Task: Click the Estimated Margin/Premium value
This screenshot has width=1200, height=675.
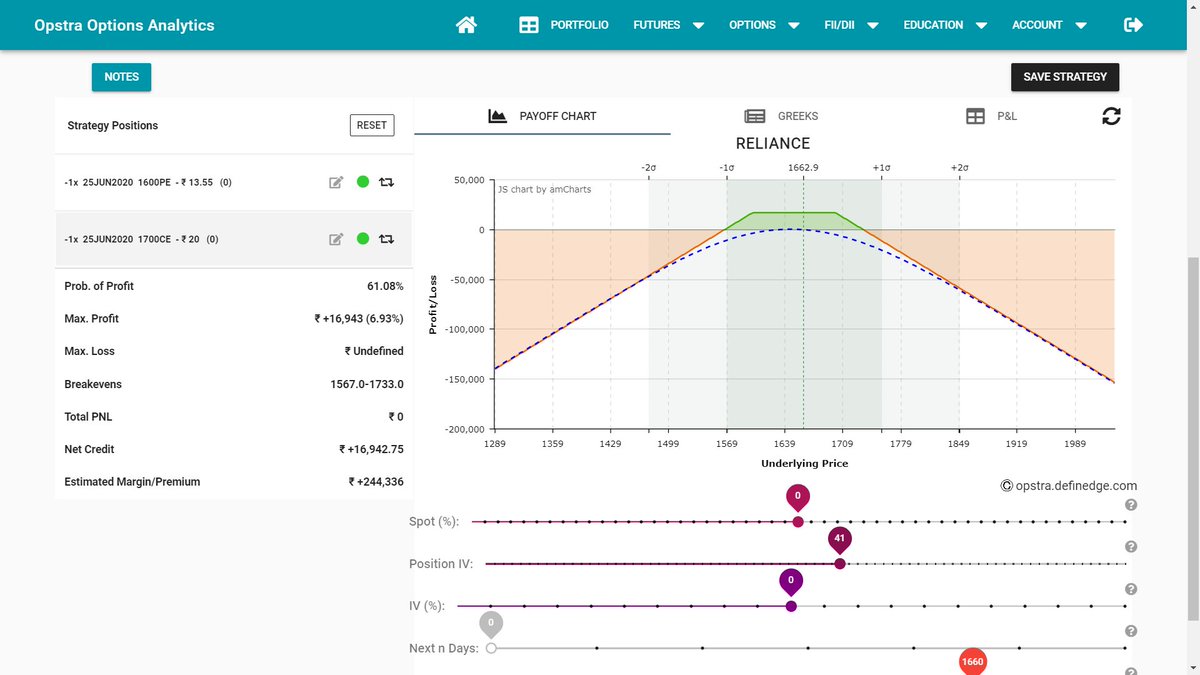Action: point(376,482)
